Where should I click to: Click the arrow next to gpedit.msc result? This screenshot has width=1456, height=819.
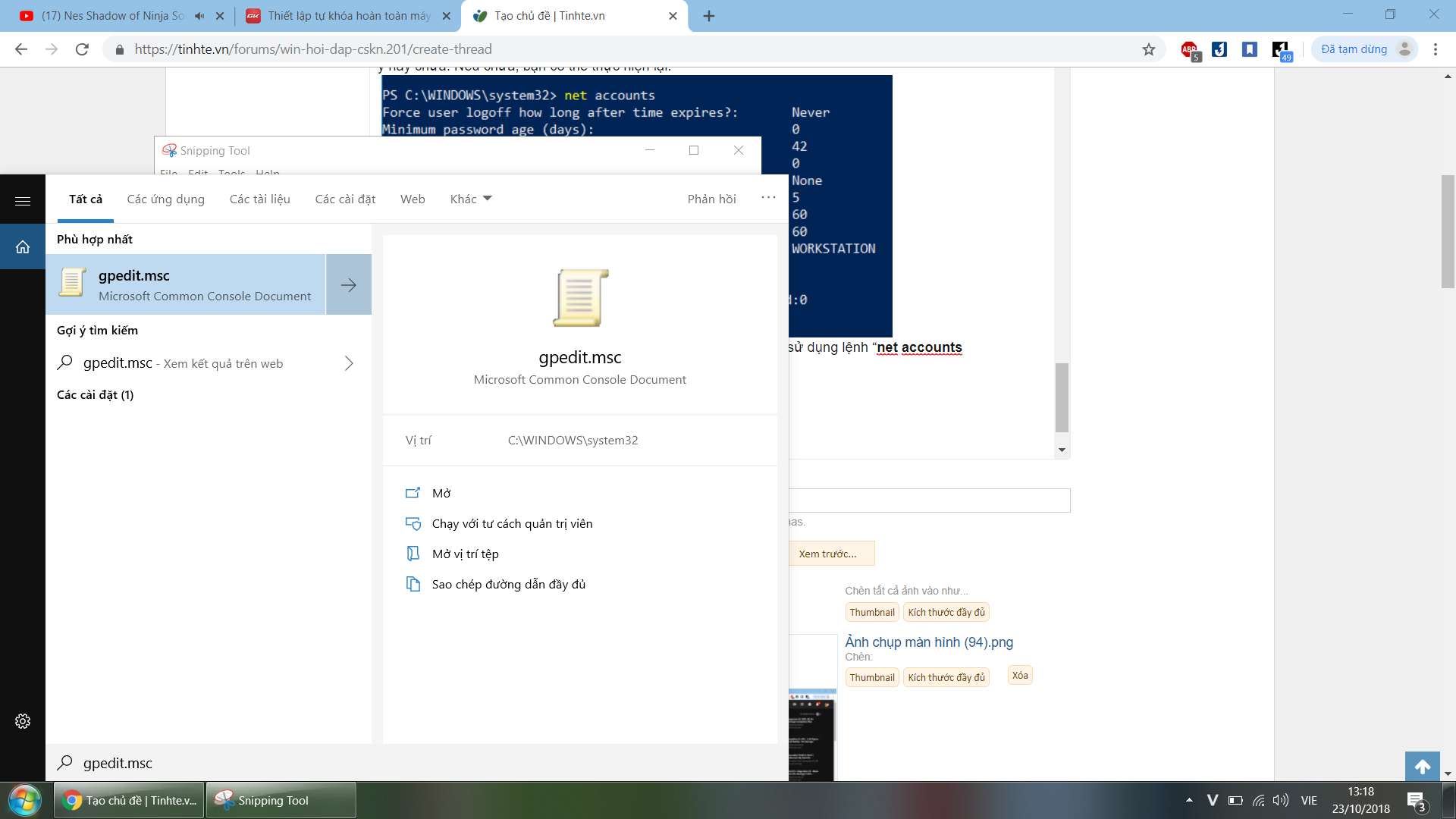[349, 285]
